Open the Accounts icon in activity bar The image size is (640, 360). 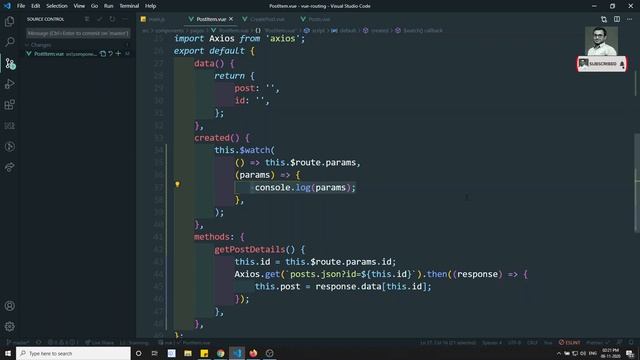pyautogui.click(x=9, y=306)
